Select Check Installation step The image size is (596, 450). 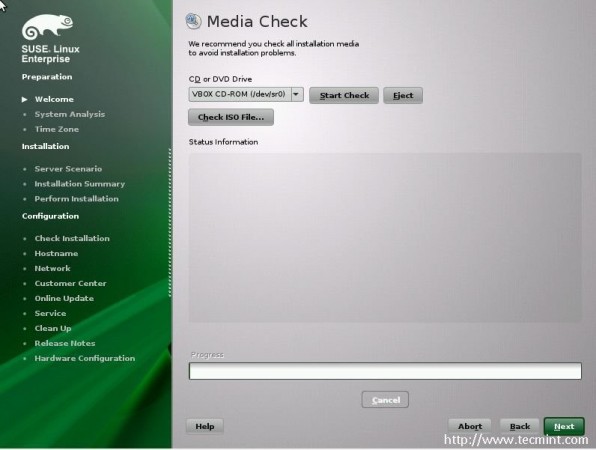(72, 238)
